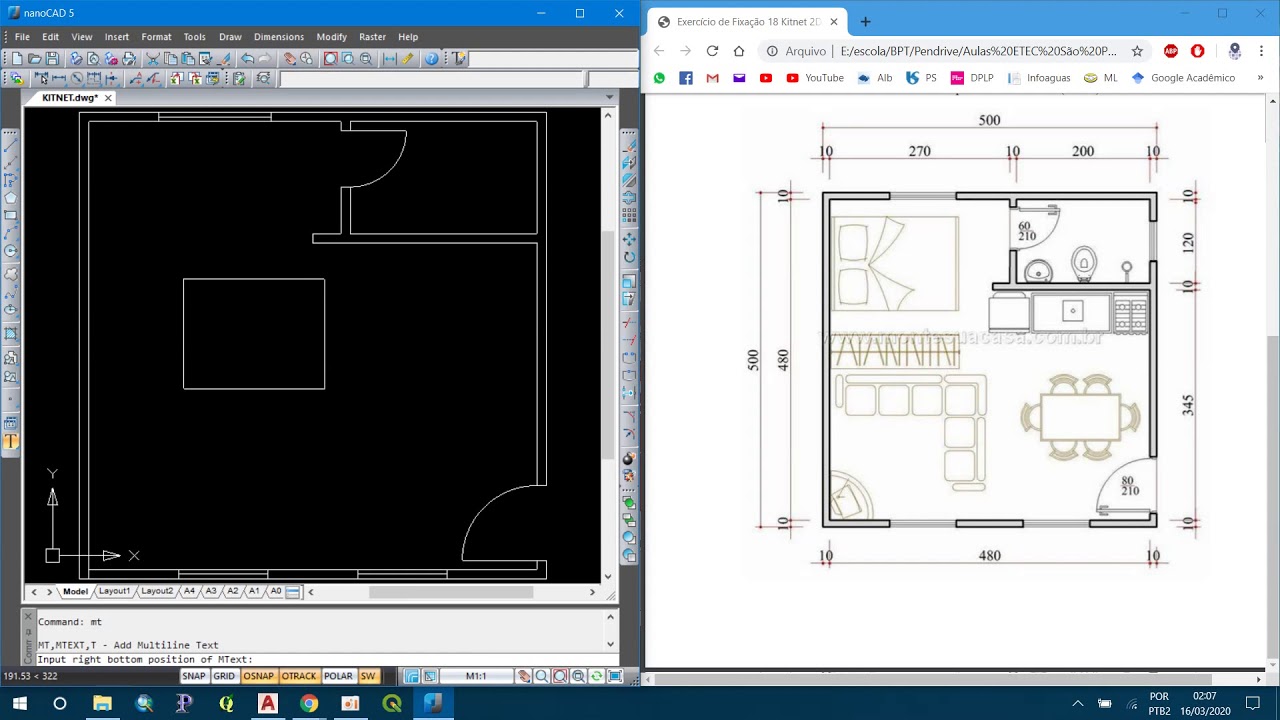Click the Measure distance icon
The height and width of the screenshot is (720, 1280).
coord(390,59)
